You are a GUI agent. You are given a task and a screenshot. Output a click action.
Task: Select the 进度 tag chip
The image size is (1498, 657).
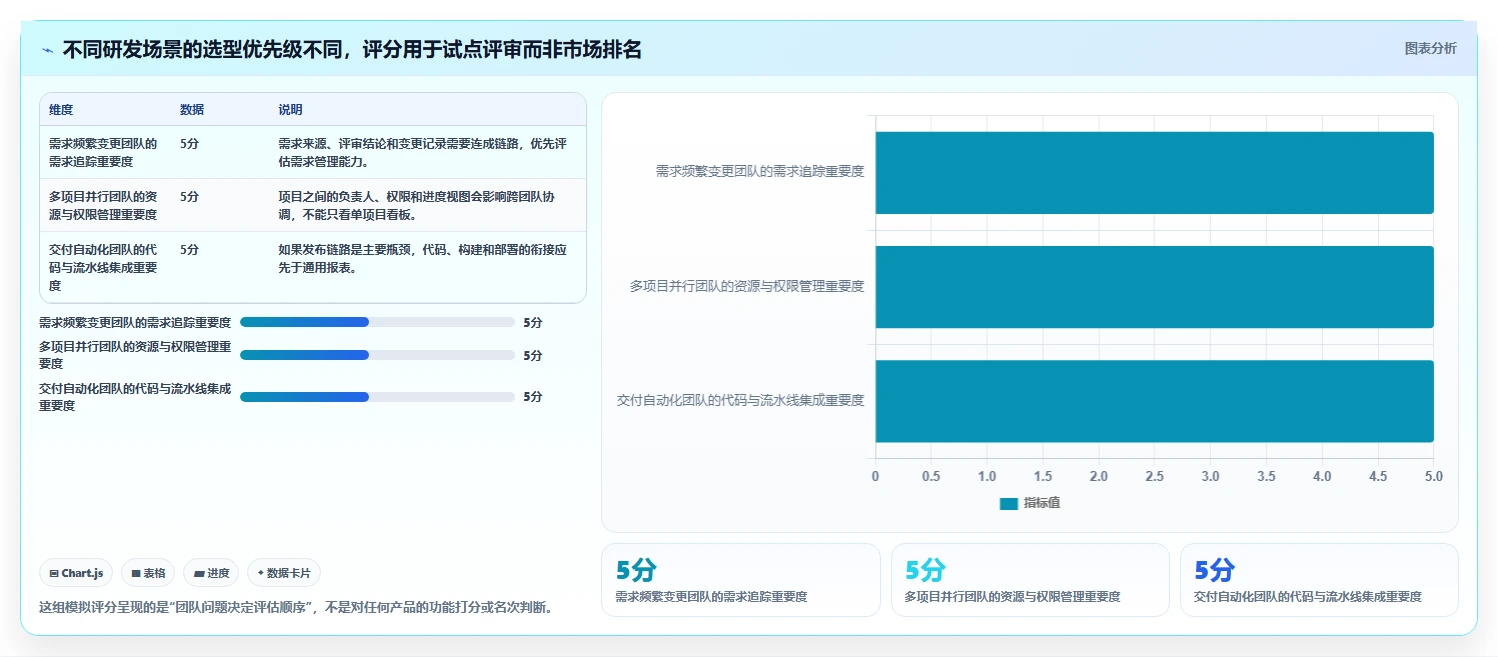(x=211, y=573)
